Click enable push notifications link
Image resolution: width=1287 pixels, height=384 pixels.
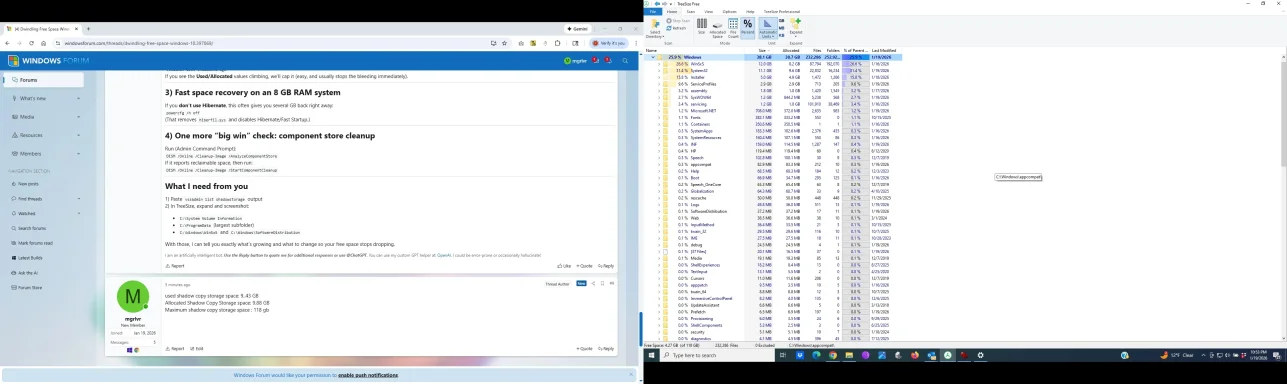pos(368,375)
